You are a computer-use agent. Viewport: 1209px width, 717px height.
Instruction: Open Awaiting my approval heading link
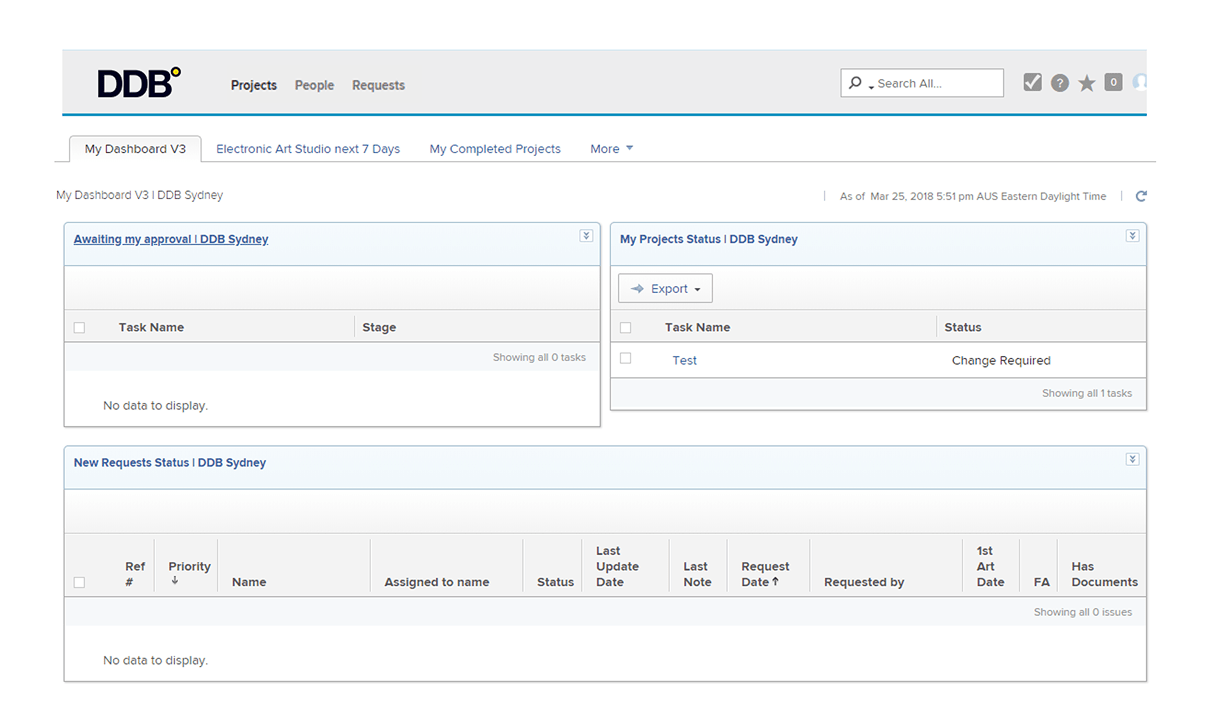171,239
